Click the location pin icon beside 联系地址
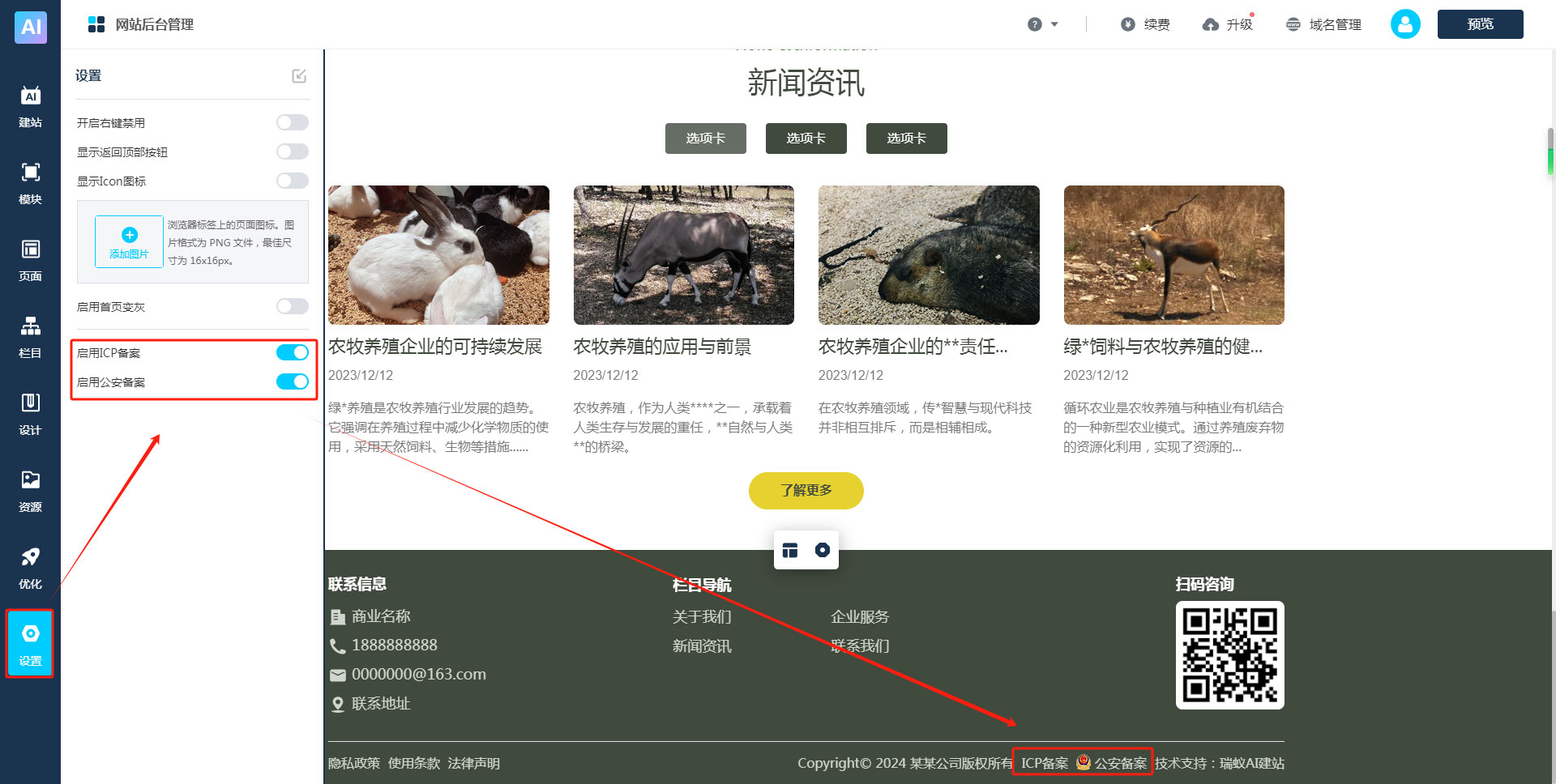 [338, 704]
